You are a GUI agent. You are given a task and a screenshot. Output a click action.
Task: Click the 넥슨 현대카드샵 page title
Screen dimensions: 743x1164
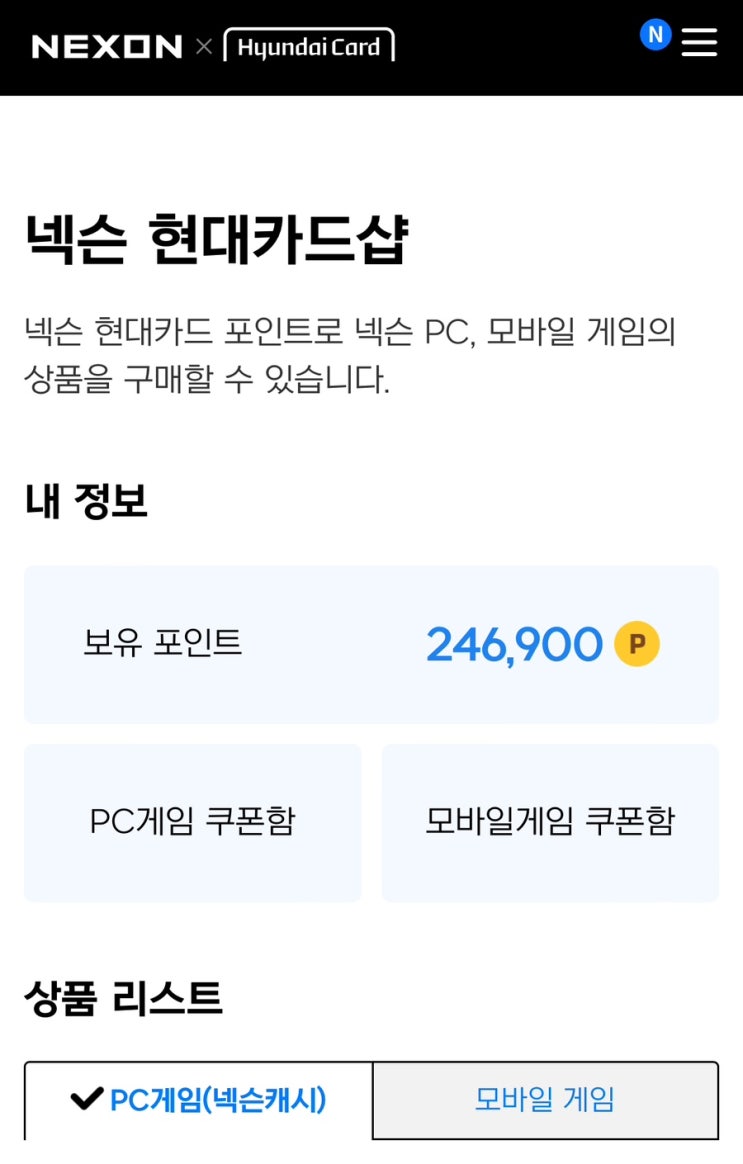[x=217, y=238]
